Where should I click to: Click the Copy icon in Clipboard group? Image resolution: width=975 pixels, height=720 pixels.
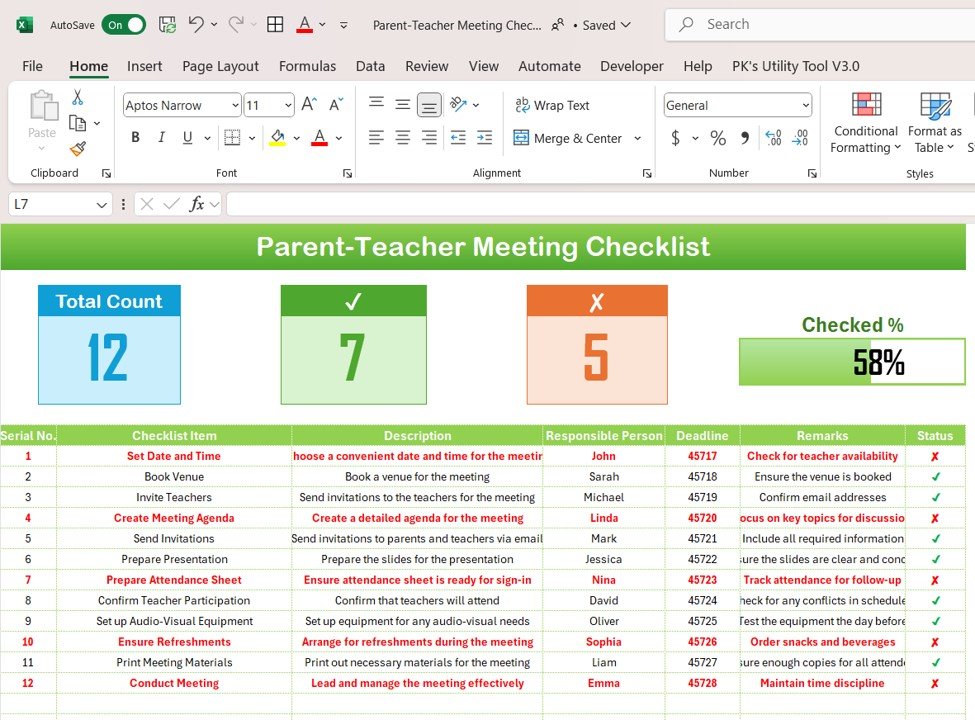click(x=78, y=123)
